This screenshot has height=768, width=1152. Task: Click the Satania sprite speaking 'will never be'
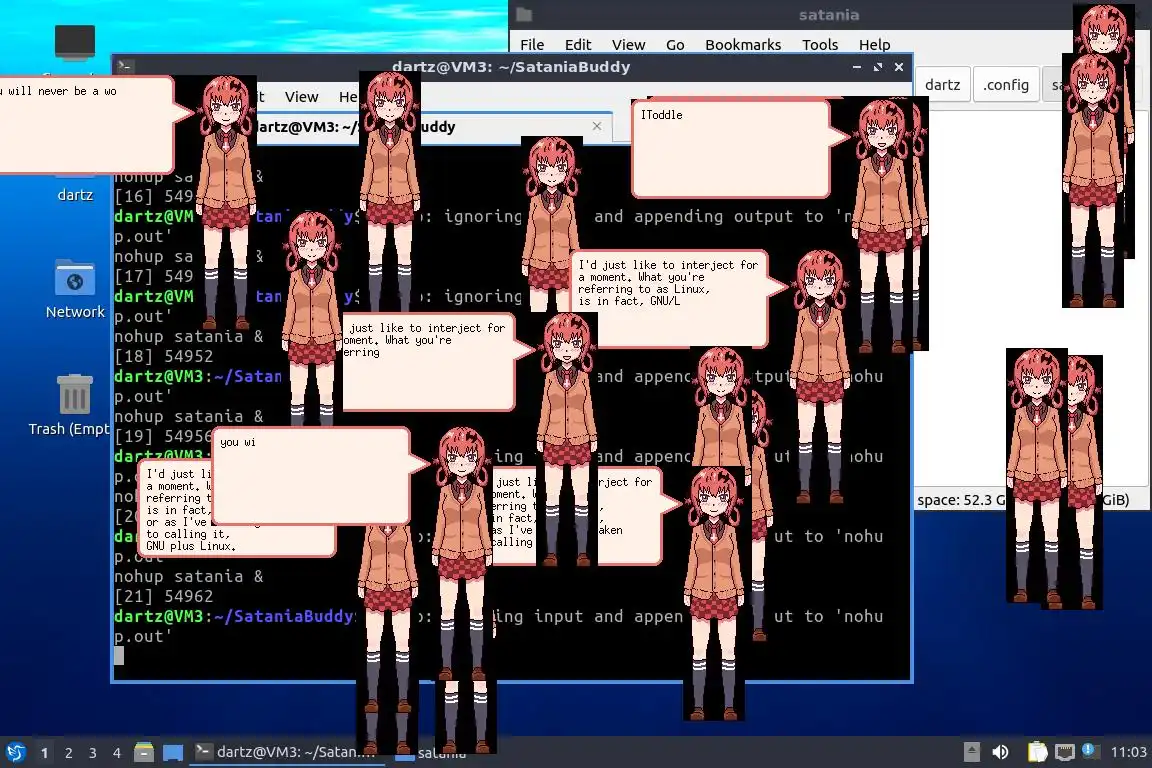[226, 202]
